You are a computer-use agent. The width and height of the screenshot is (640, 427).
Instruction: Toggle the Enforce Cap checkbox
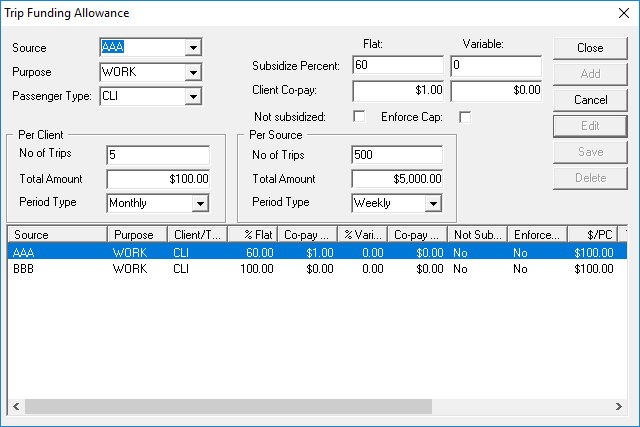click(465, 117)
